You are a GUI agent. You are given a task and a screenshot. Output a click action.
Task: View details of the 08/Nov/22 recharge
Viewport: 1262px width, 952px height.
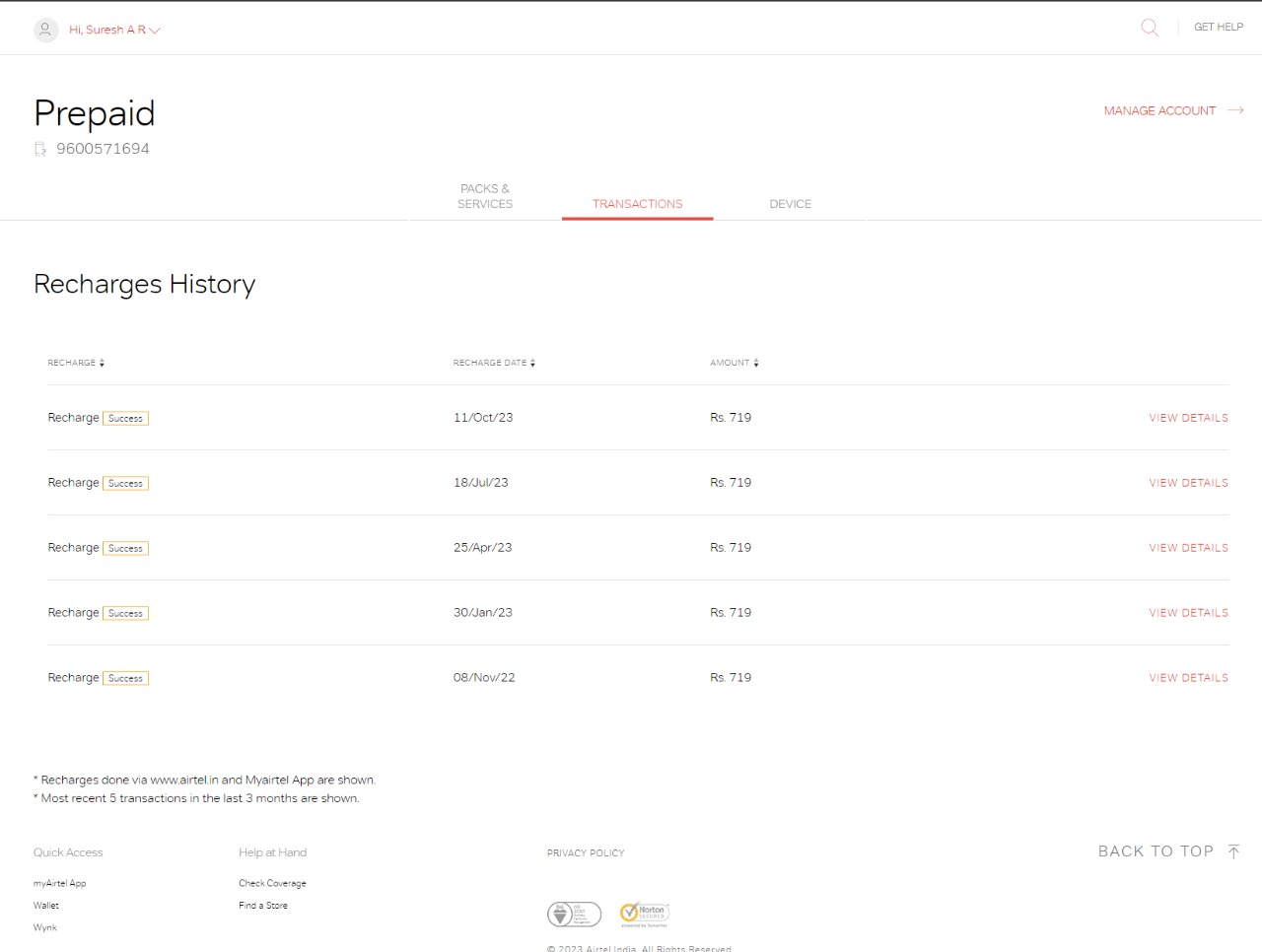click(1188, 678)
